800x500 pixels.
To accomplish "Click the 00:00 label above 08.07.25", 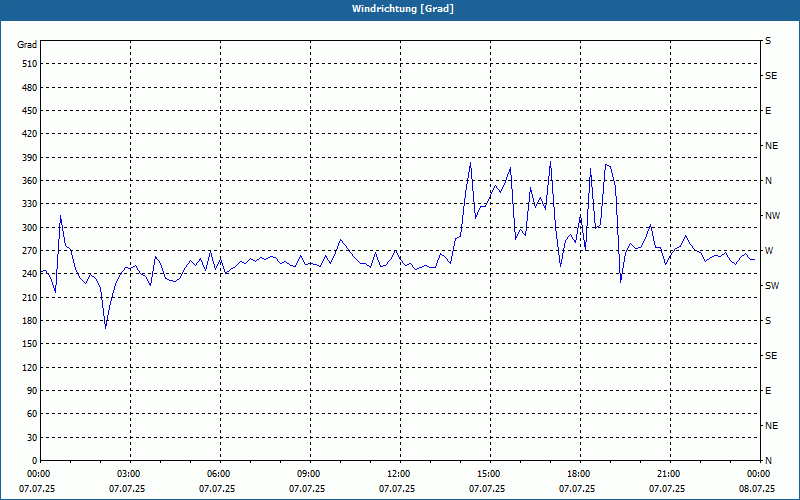I will [x=759, y=474].
